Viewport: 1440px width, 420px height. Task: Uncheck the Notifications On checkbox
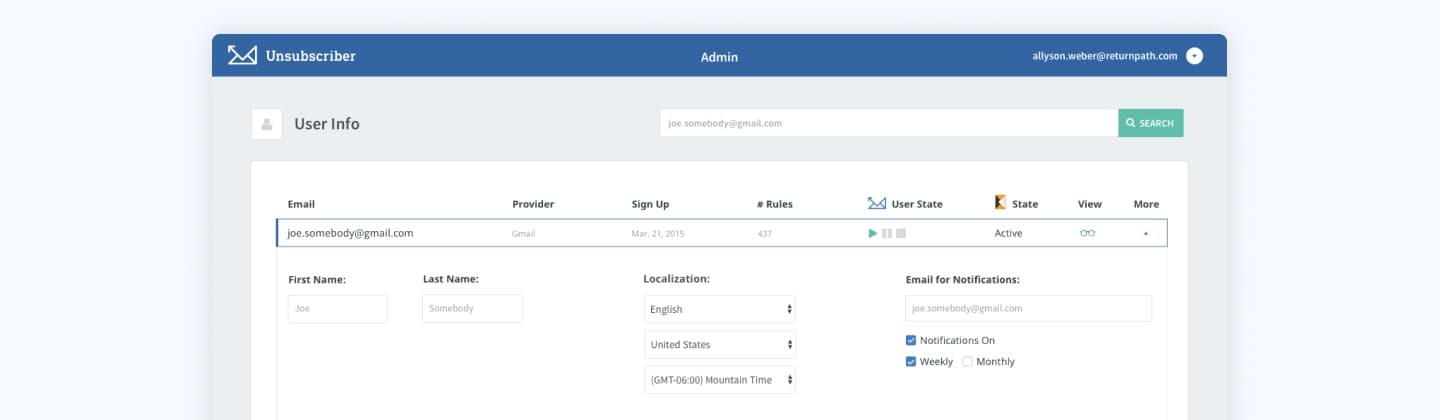pyautogui.click(x=911, y=340)
